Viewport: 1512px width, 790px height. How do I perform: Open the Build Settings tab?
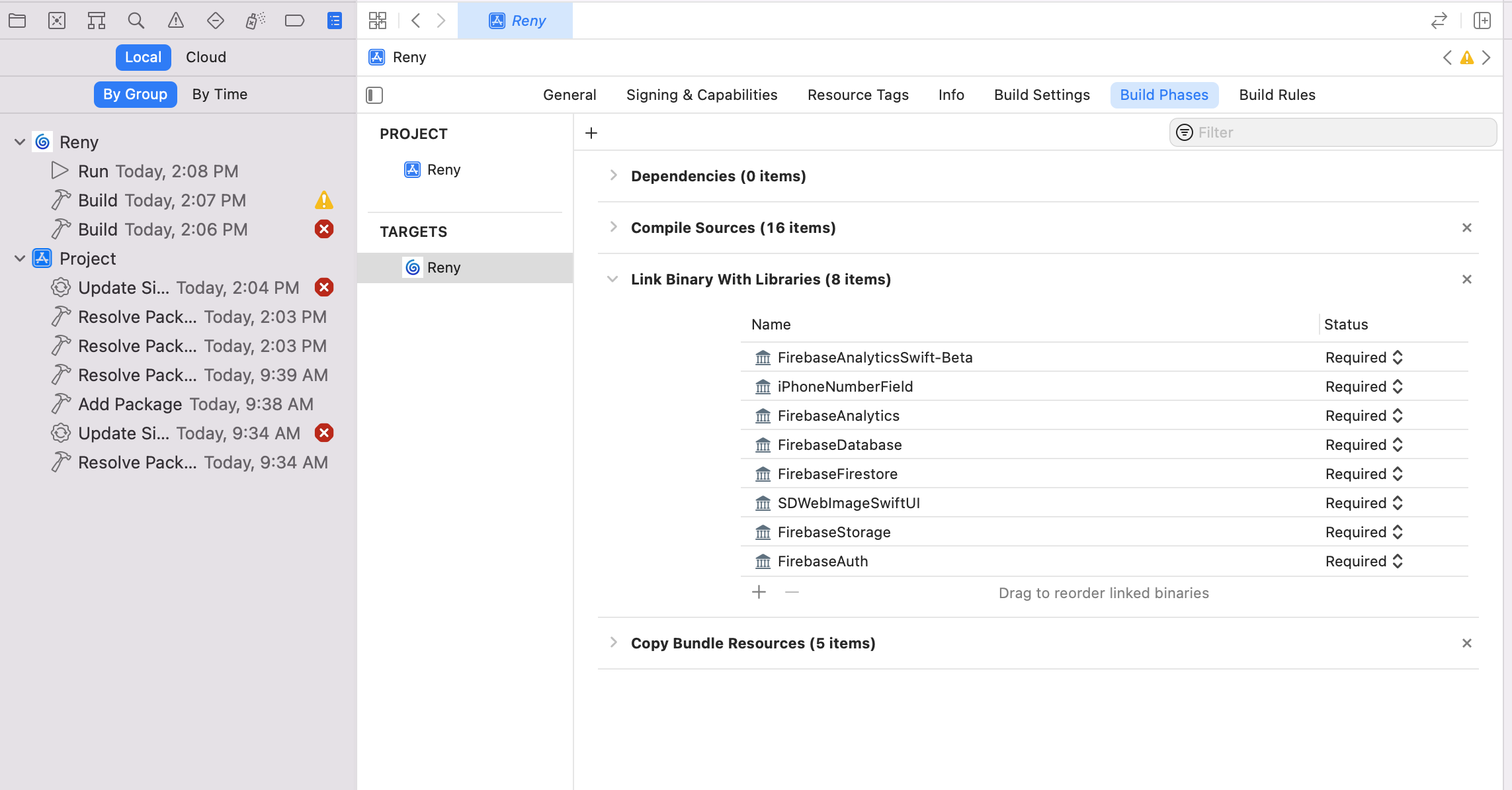point(1042,95)
